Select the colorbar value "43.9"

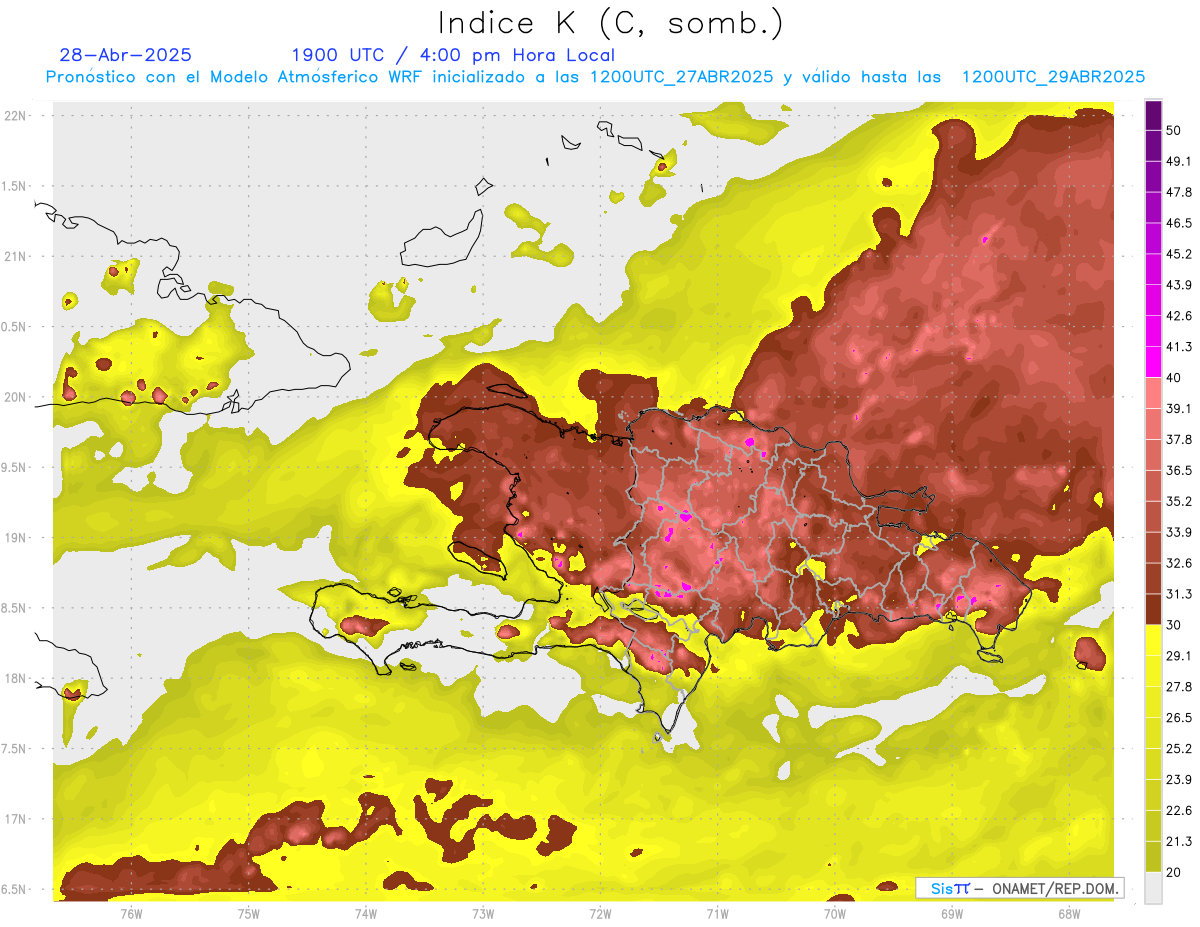1179,285
